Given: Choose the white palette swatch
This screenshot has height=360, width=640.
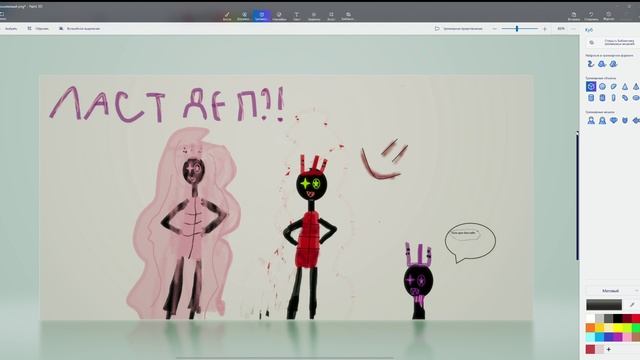Looking at the screenshot, I should coord(590,318).
